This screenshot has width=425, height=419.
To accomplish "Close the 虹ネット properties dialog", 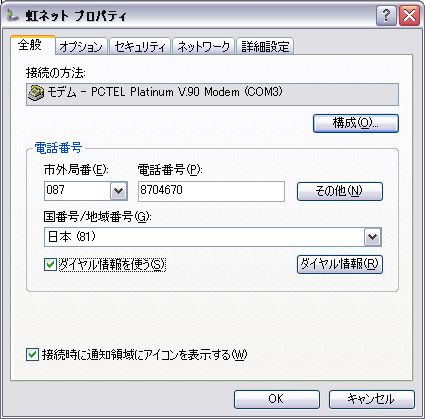I will click(409, 15).
